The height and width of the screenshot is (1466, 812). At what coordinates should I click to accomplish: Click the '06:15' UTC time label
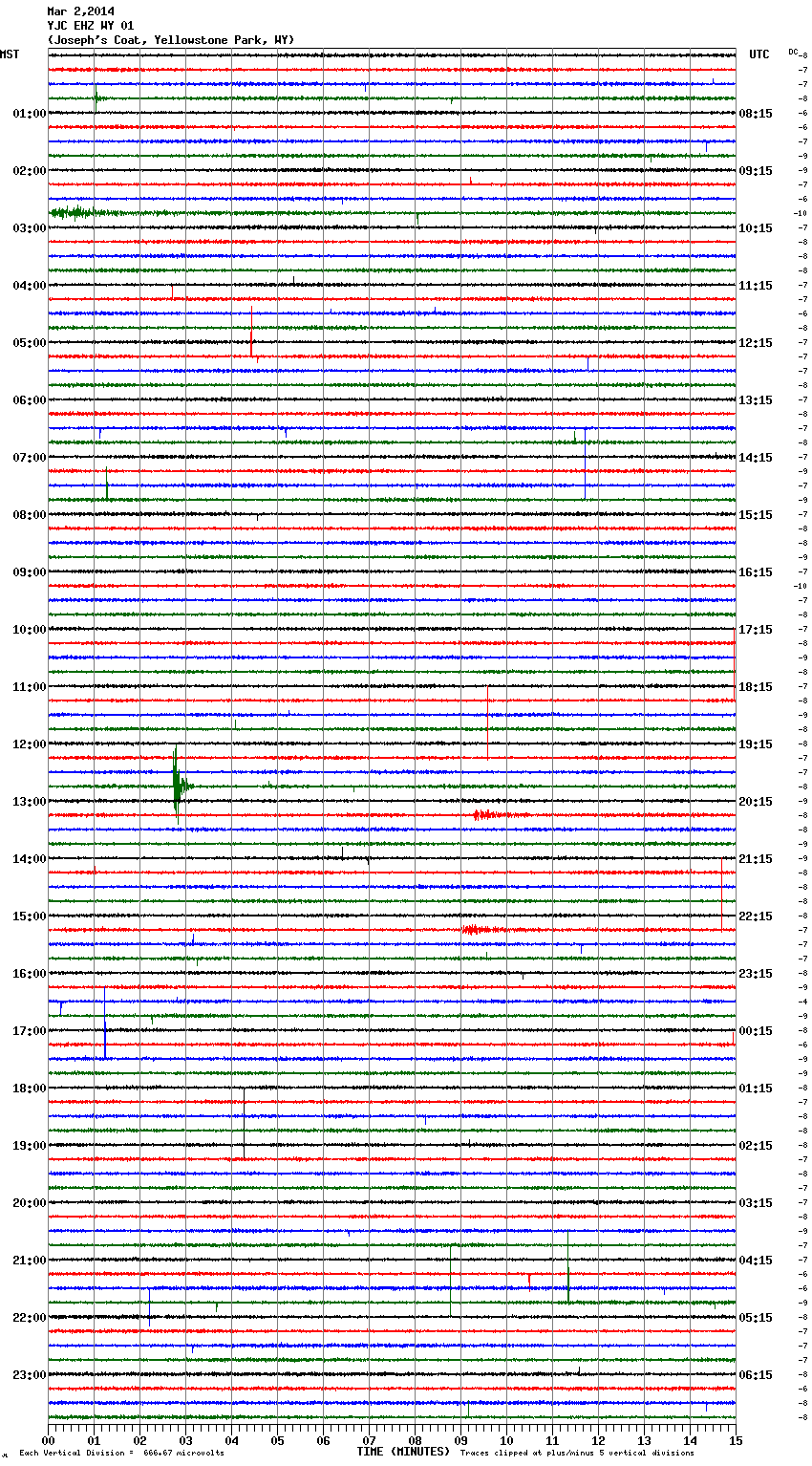click(x=756, y=1375)
